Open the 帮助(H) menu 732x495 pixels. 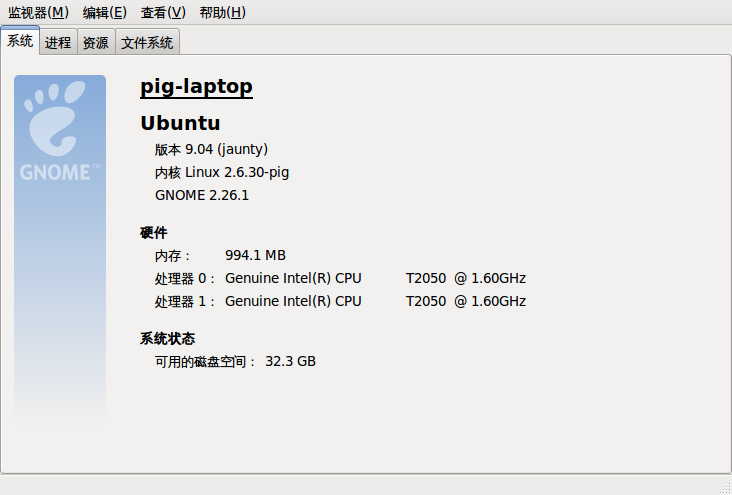click(x=222, y=13)
